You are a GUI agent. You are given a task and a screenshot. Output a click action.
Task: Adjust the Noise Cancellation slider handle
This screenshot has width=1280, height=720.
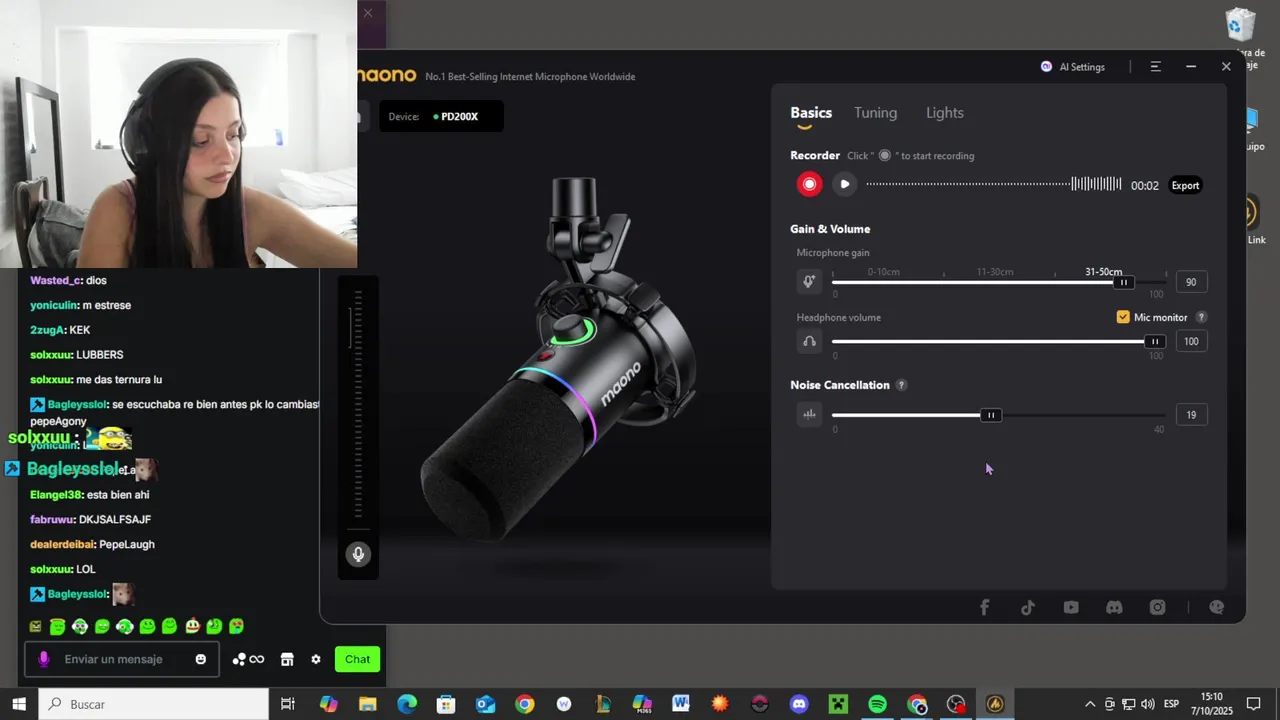991,415
